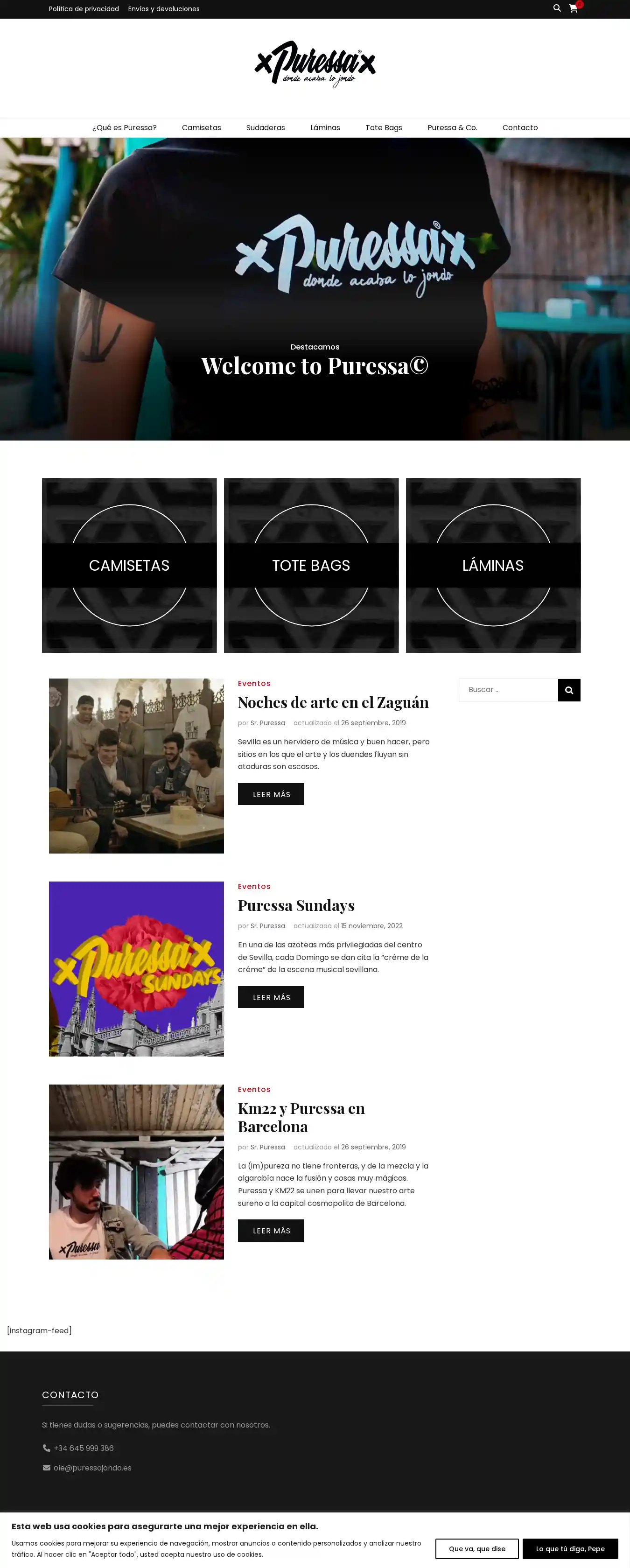This screenshot has height=1568, width=630.
Task: Open the shopping cart icon
Action: point(573,8)
